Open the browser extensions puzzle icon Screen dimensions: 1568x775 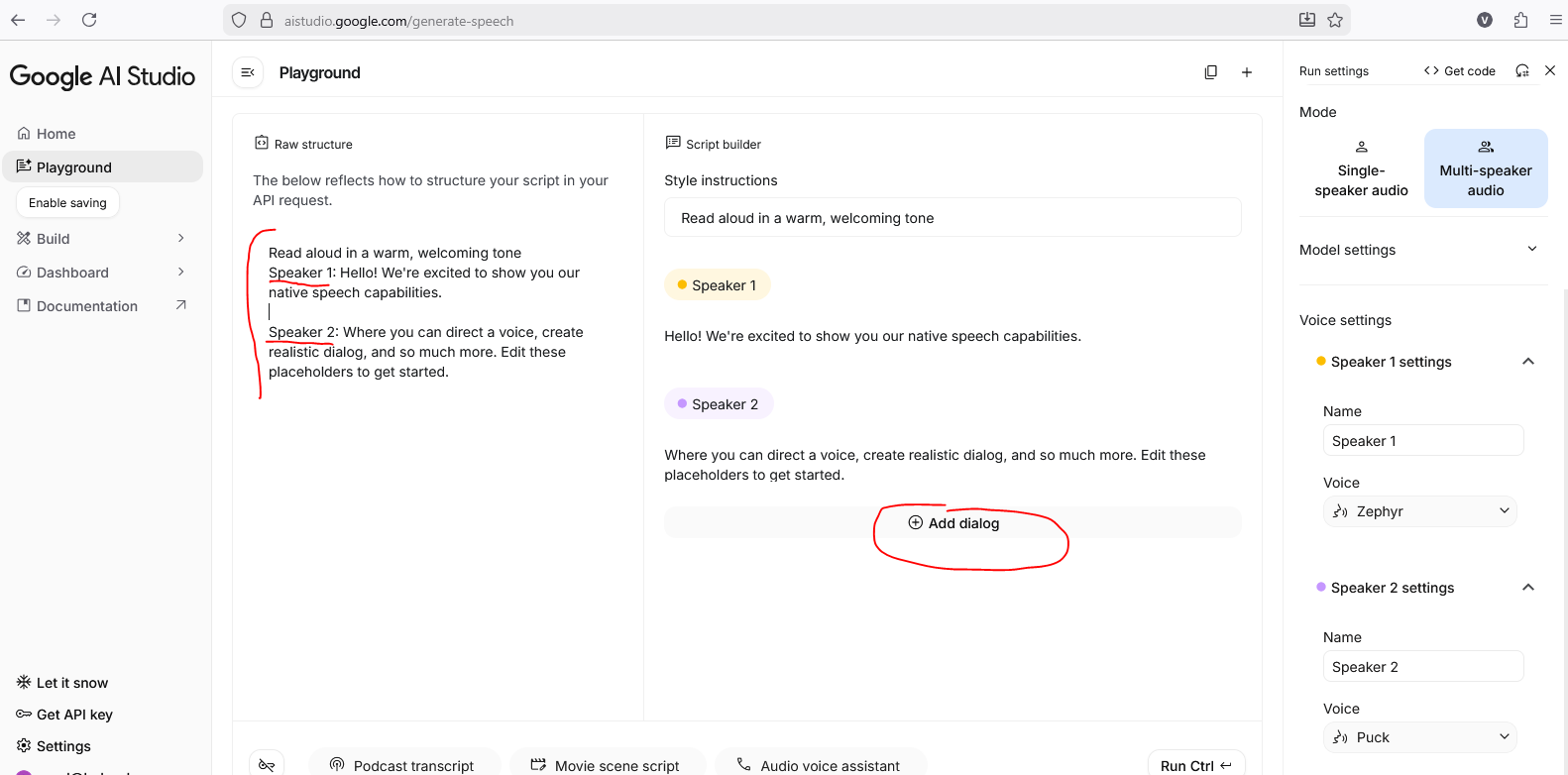pyautogui.click(x=1520, y=20)
